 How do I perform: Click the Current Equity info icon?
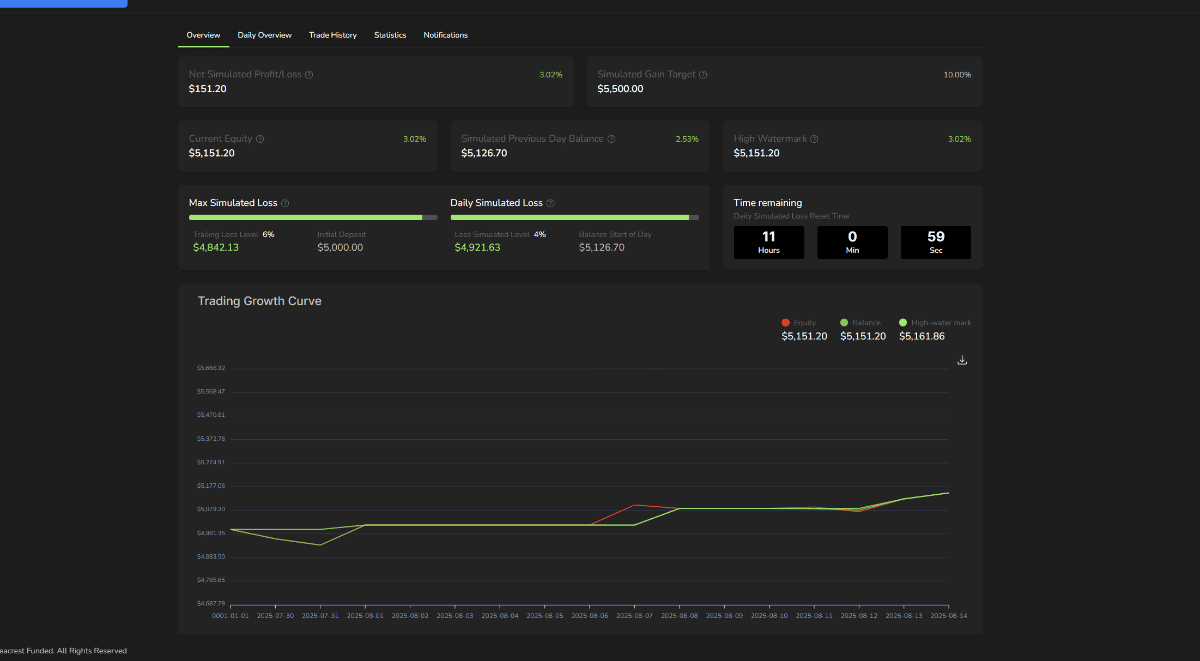click(x=260, y=139)
